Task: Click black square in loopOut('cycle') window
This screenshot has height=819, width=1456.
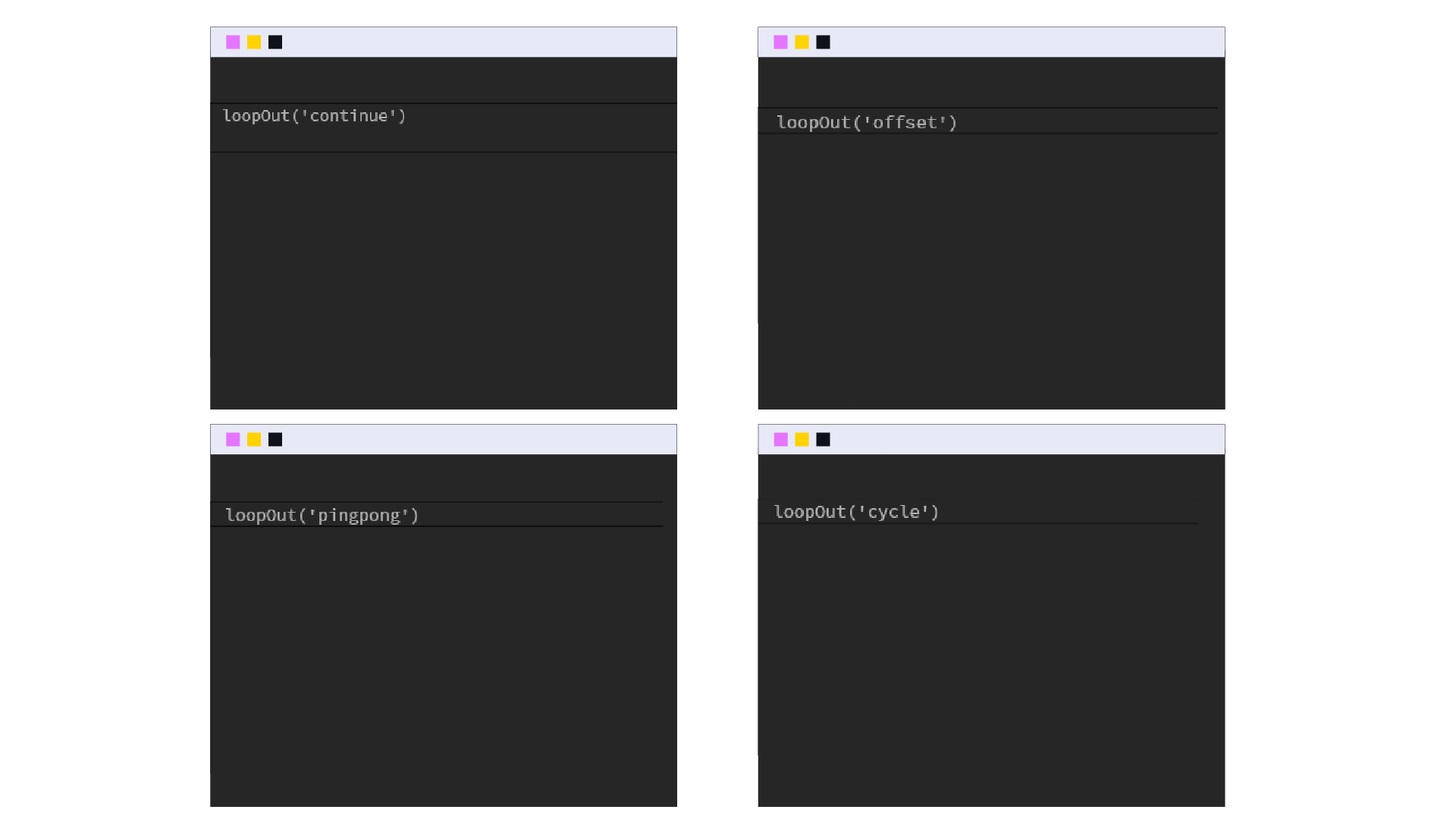Action: (x=823, y=440)
